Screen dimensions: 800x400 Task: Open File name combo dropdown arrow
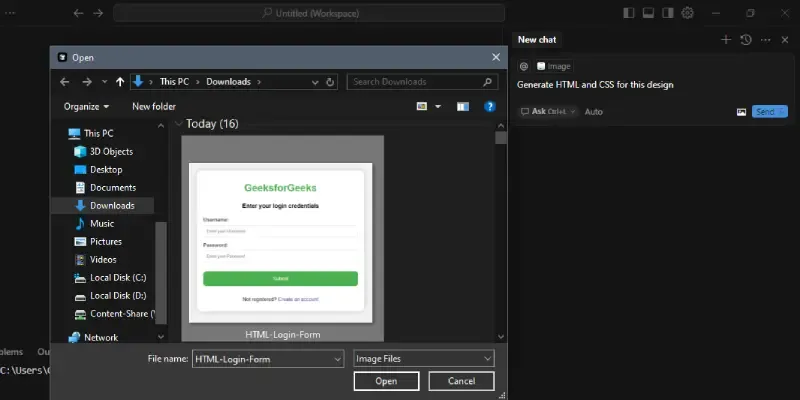(338, 359)
